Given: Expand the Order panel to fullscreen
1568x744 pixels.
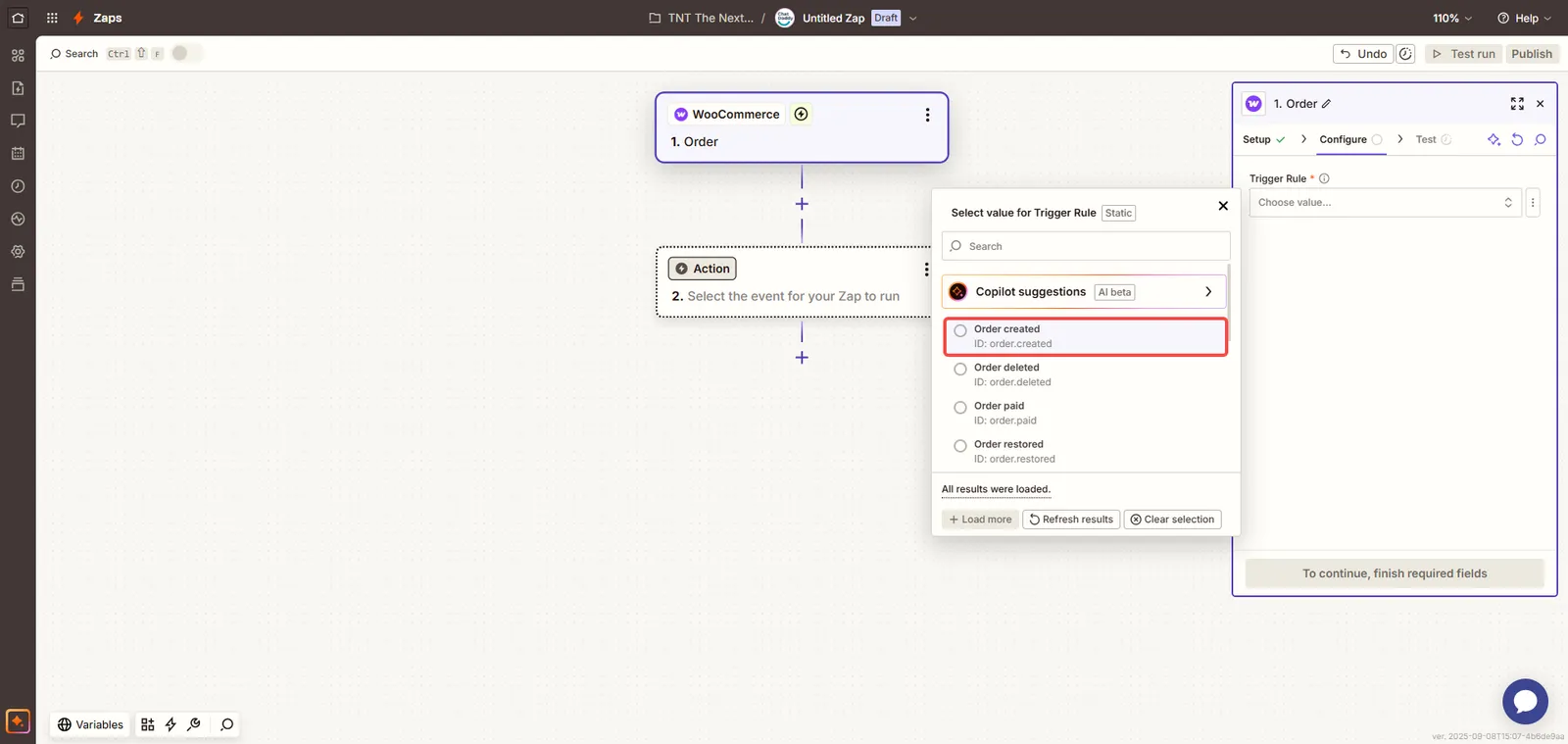Looking at the screenshot, I should (x=1517, y=104).
